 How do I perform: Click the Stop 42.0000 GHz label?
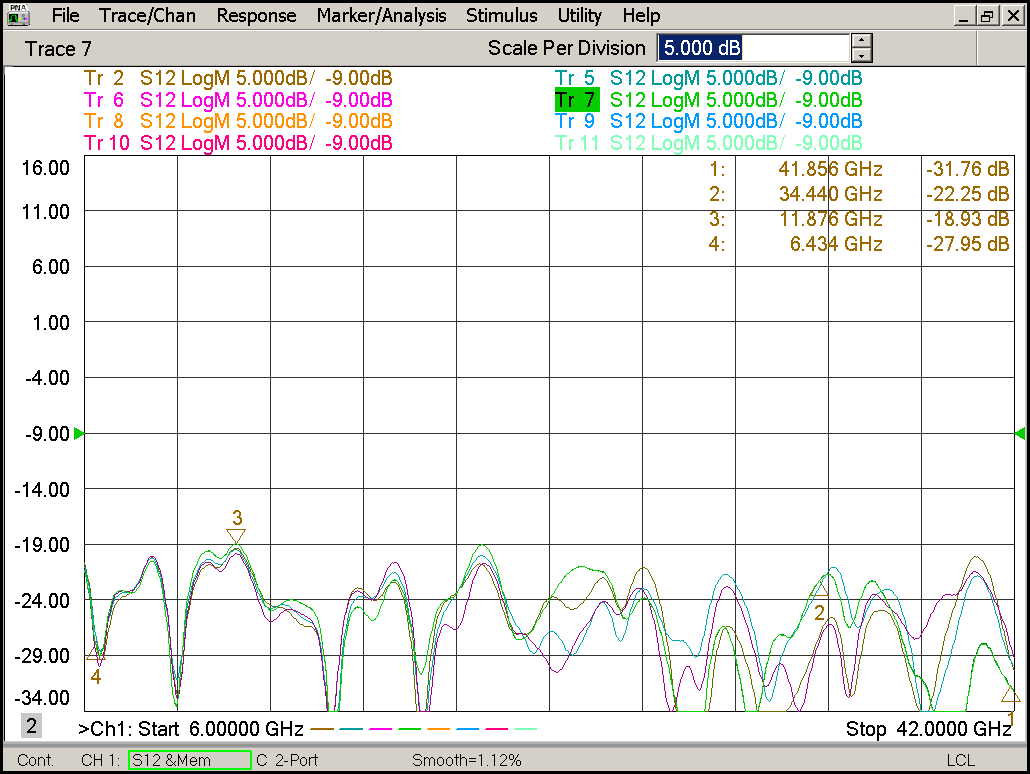tap(928, 729)
